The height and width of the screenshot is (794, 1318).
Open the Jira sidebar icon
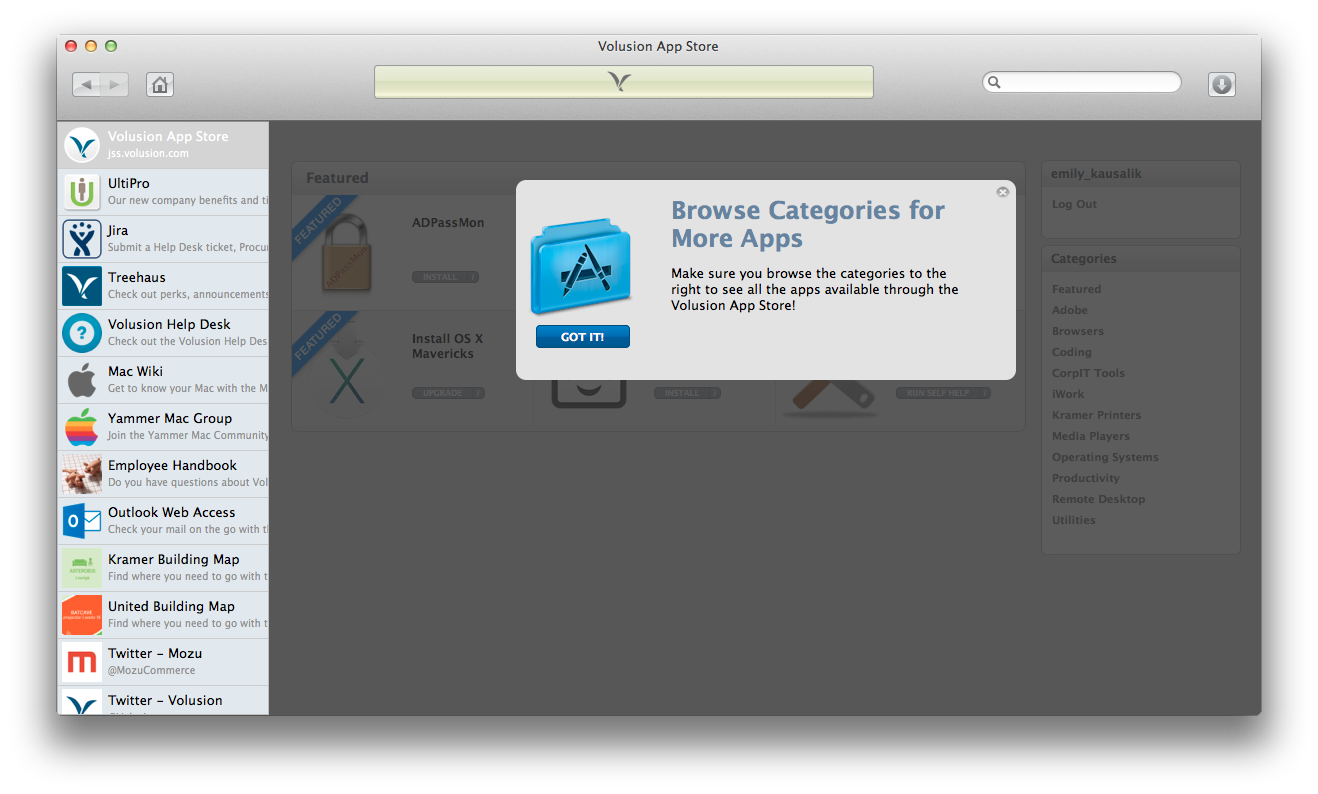click(82, 239)
